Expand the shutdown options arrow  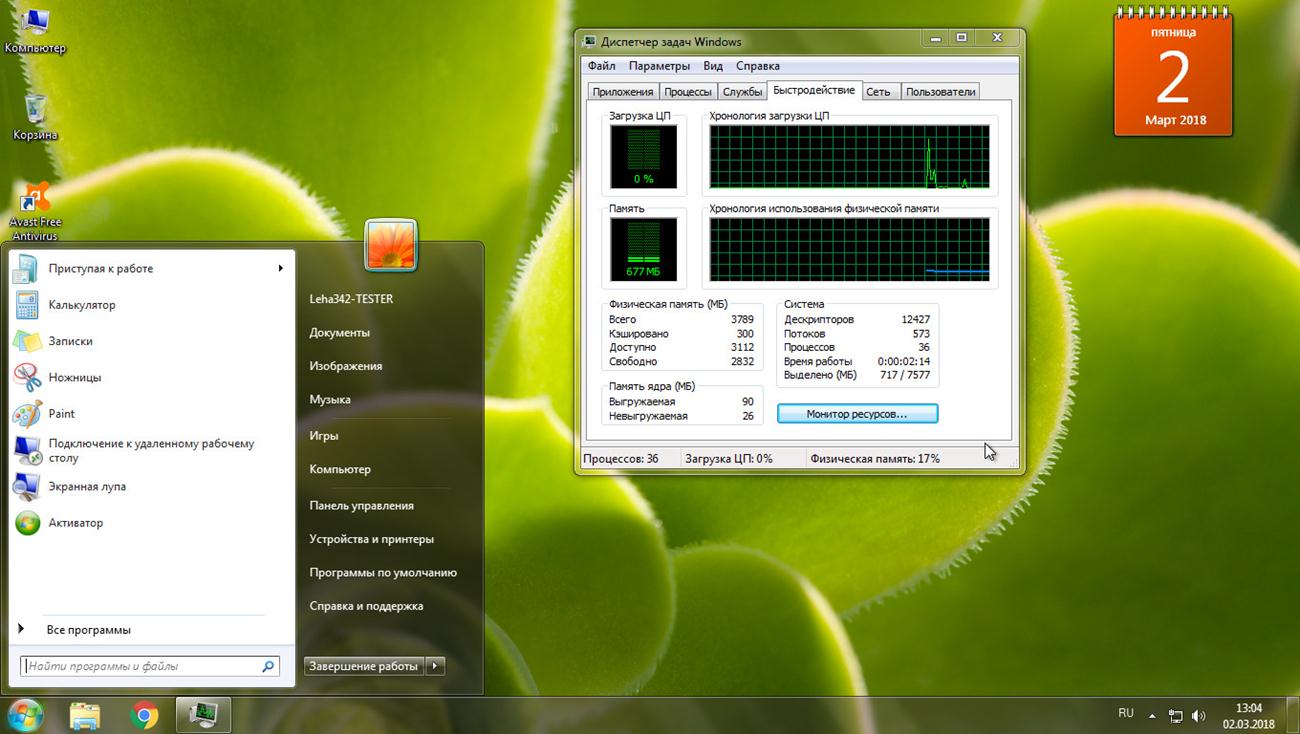pos(435,666)
